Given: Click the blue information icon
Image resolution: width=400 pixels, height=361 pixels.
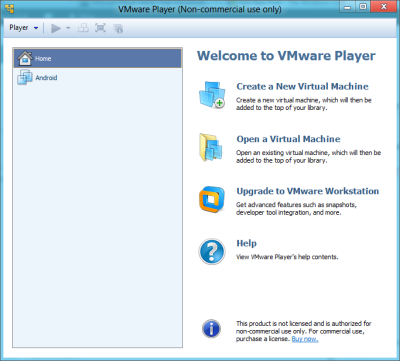Looking at the screenshot, I should (211, 329).
